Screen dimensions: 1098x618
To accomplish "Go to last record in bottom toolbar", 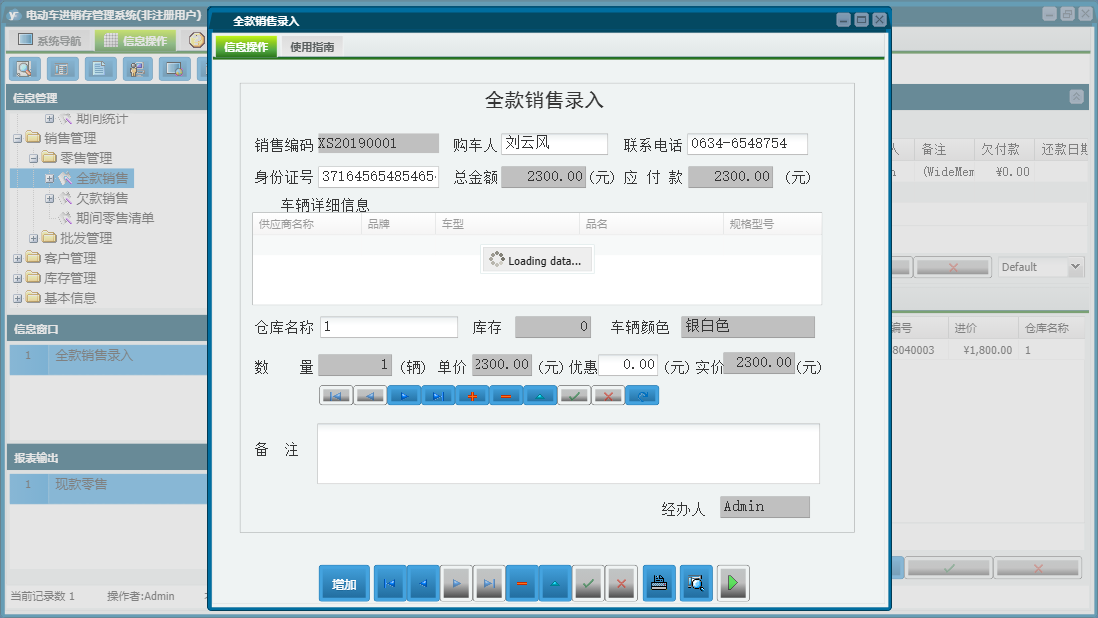I will tap(489, 583).
